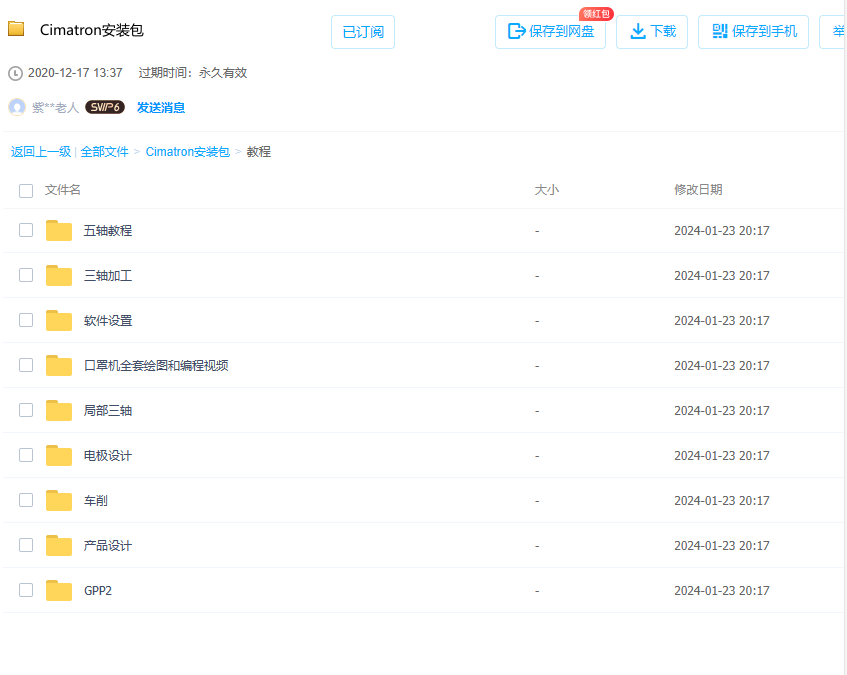Check the box for 电极设计
The height and width of the screenshot is (675, 847).
point(26,455)
